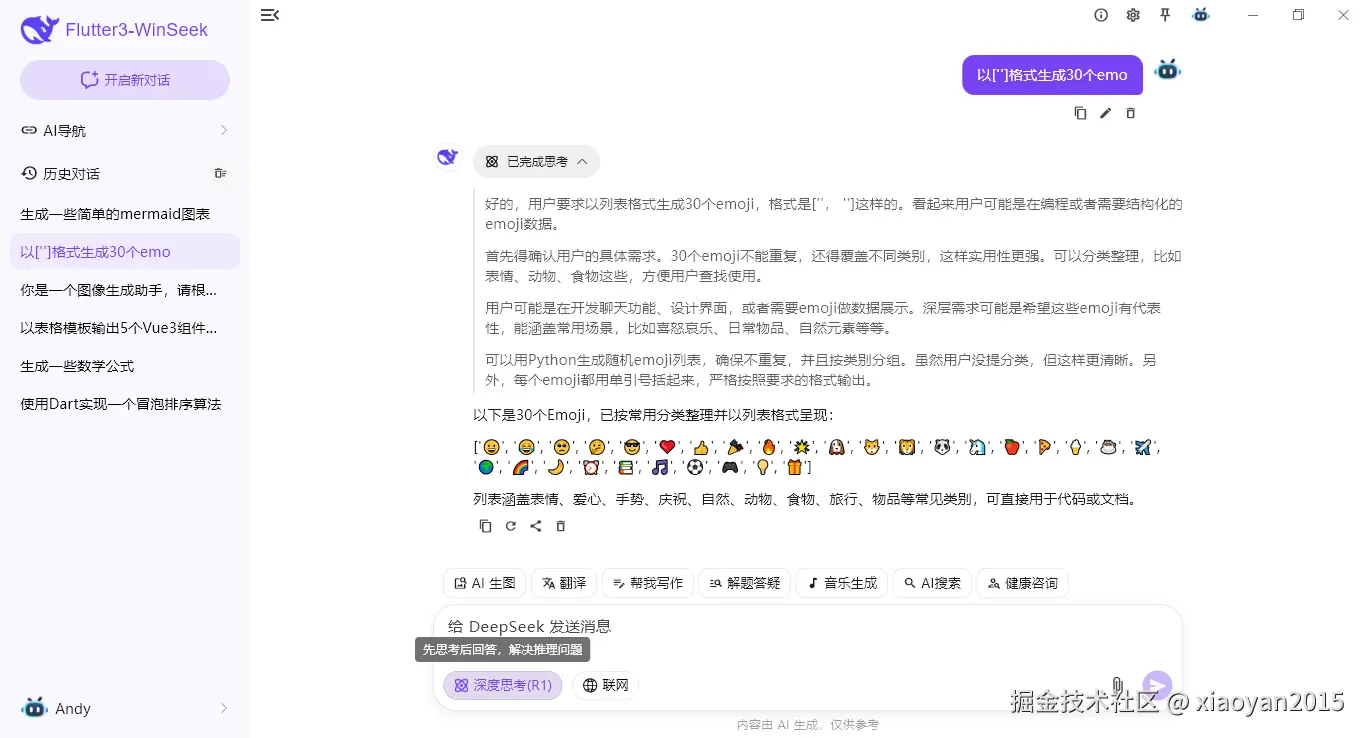
Task: Click the info icon in the title bar
Action: [x=1101, y=15]
